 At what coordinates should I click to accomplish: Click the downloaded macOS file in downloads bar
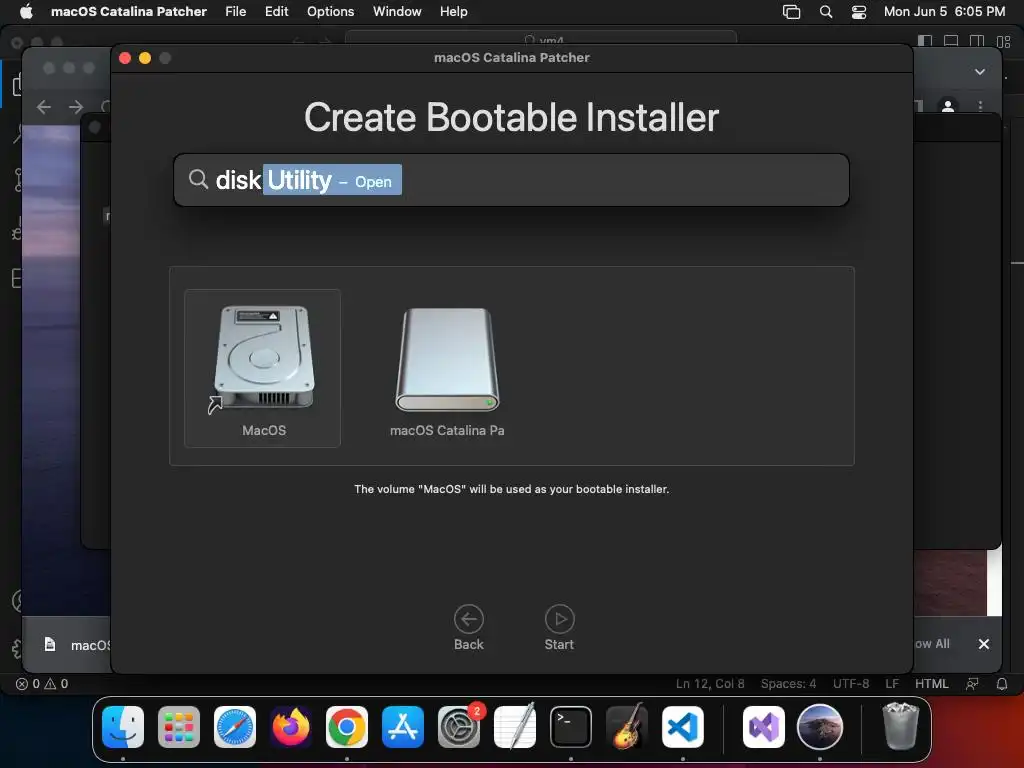77,645
